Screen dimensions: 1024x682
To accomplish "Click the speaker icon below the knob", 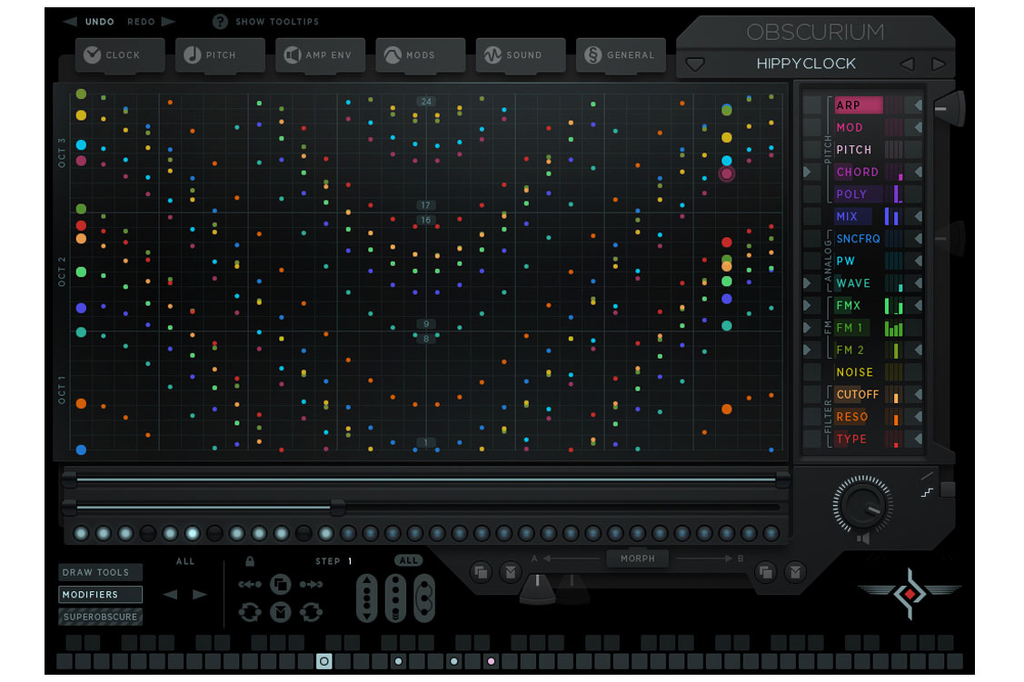I will click(863, 539).
